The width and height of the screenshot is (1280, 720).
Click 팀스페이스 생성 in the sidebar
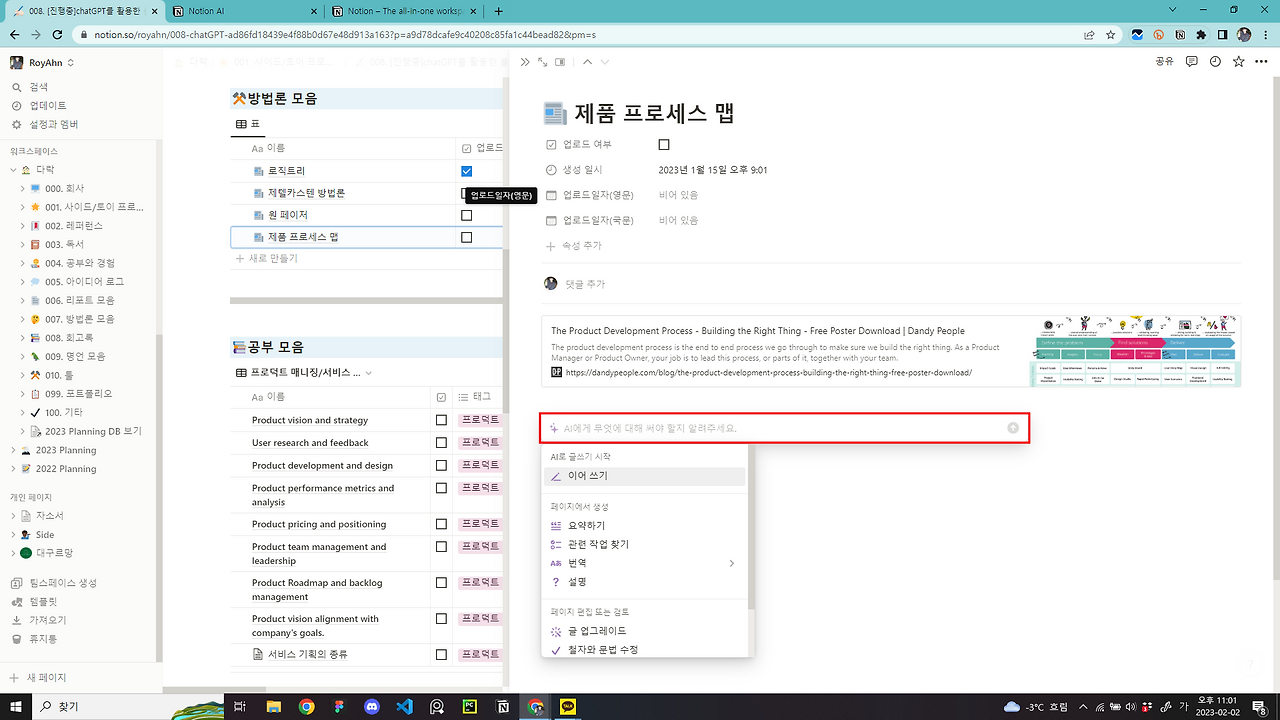pos(53,583)
